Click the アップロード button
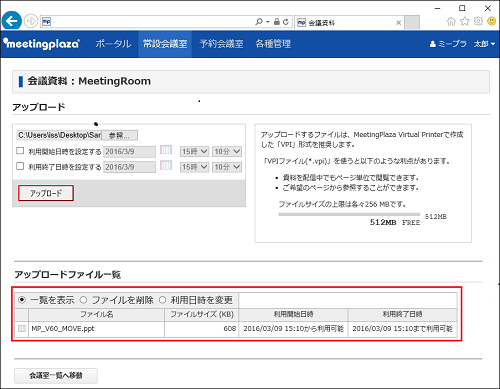500x389 pixels. 46,193
